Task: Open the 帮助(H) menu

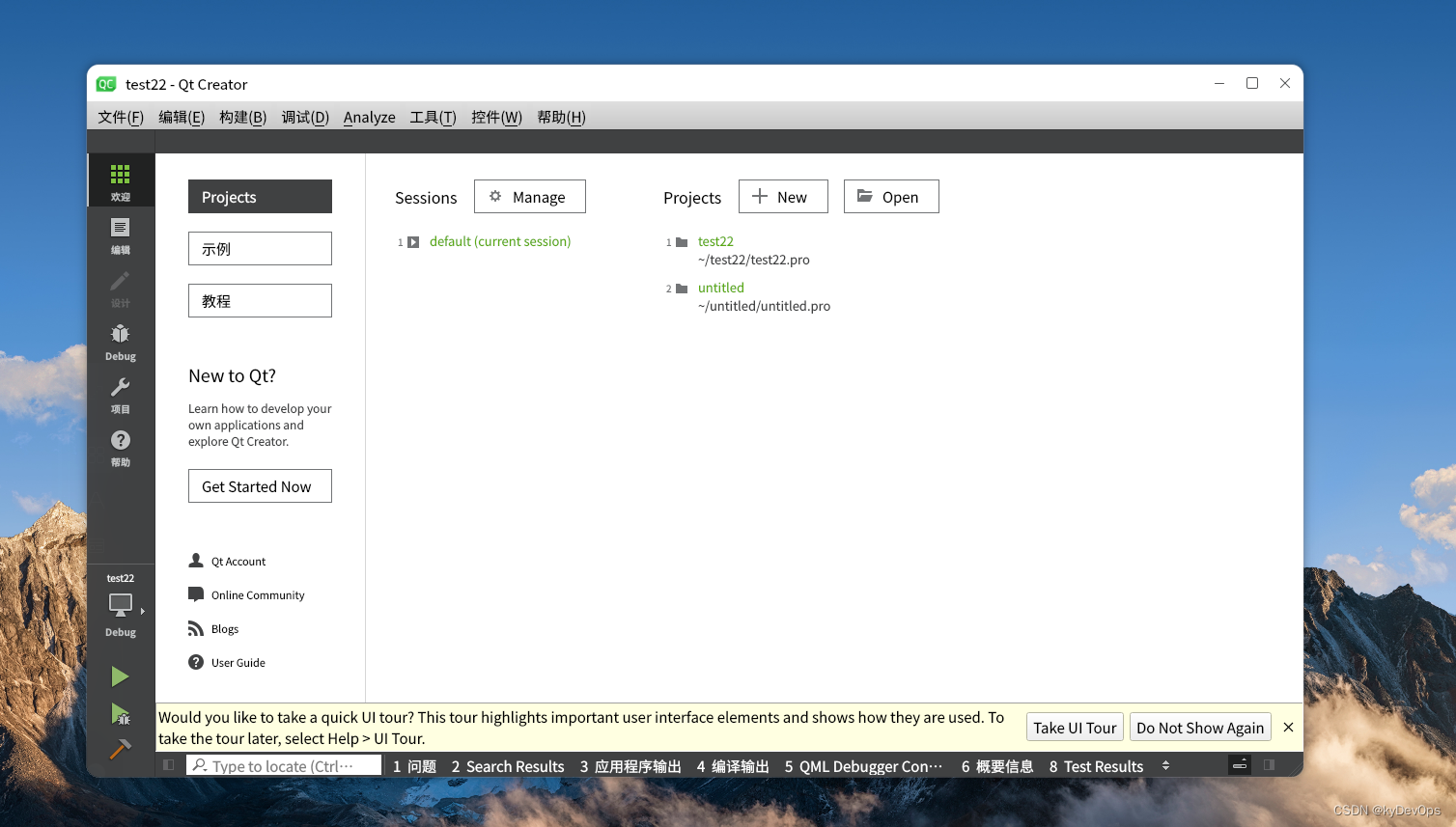Action: pos(561,117)
